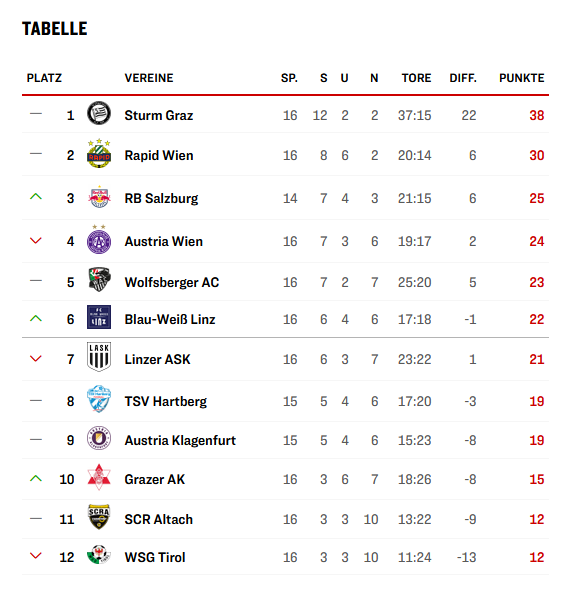This screenshot has height=597, width=567.
Task: Click the WSG Tirol crest
Action: 99,555
